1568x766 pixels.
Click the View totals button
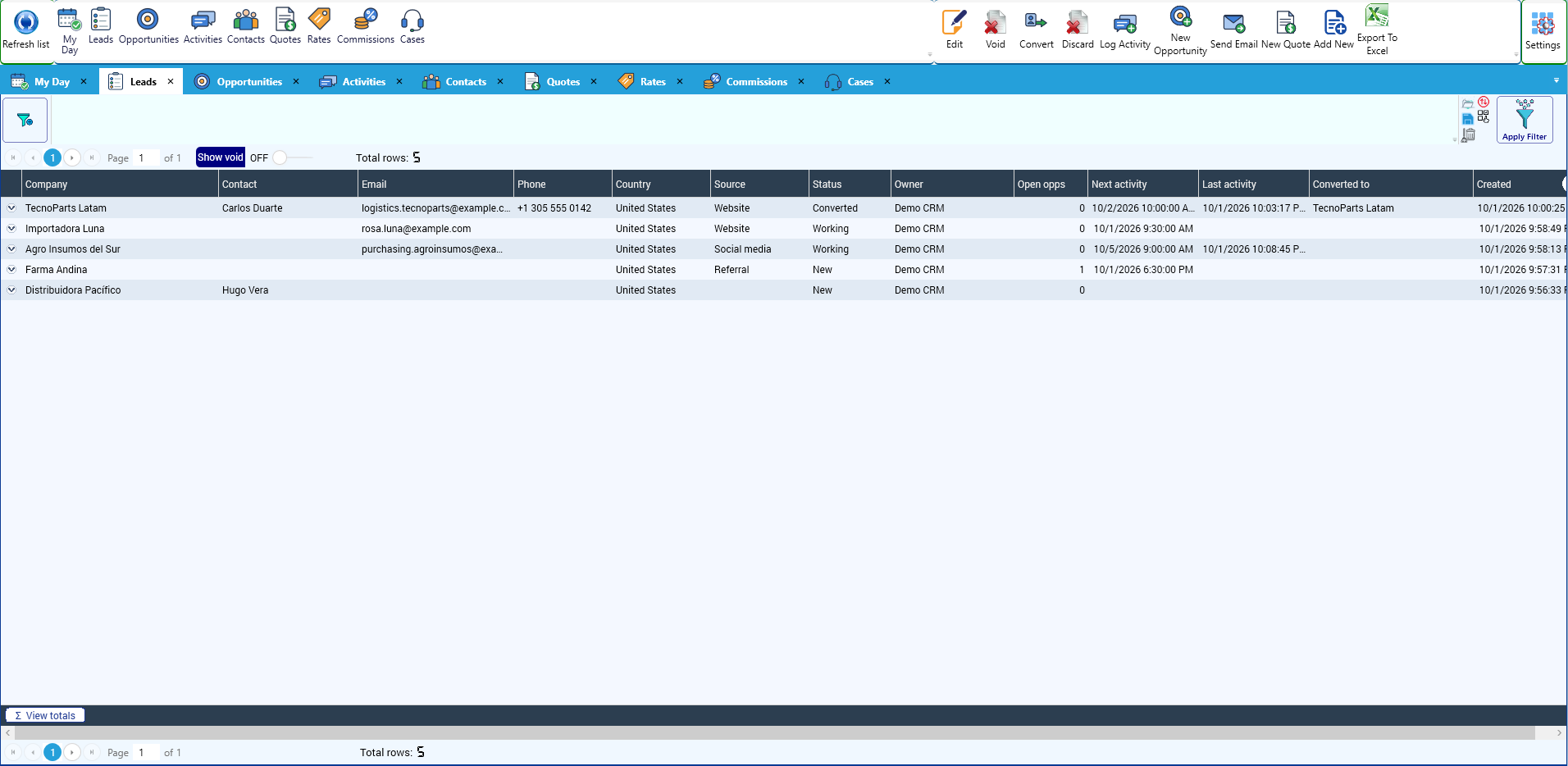coord(45,715)
